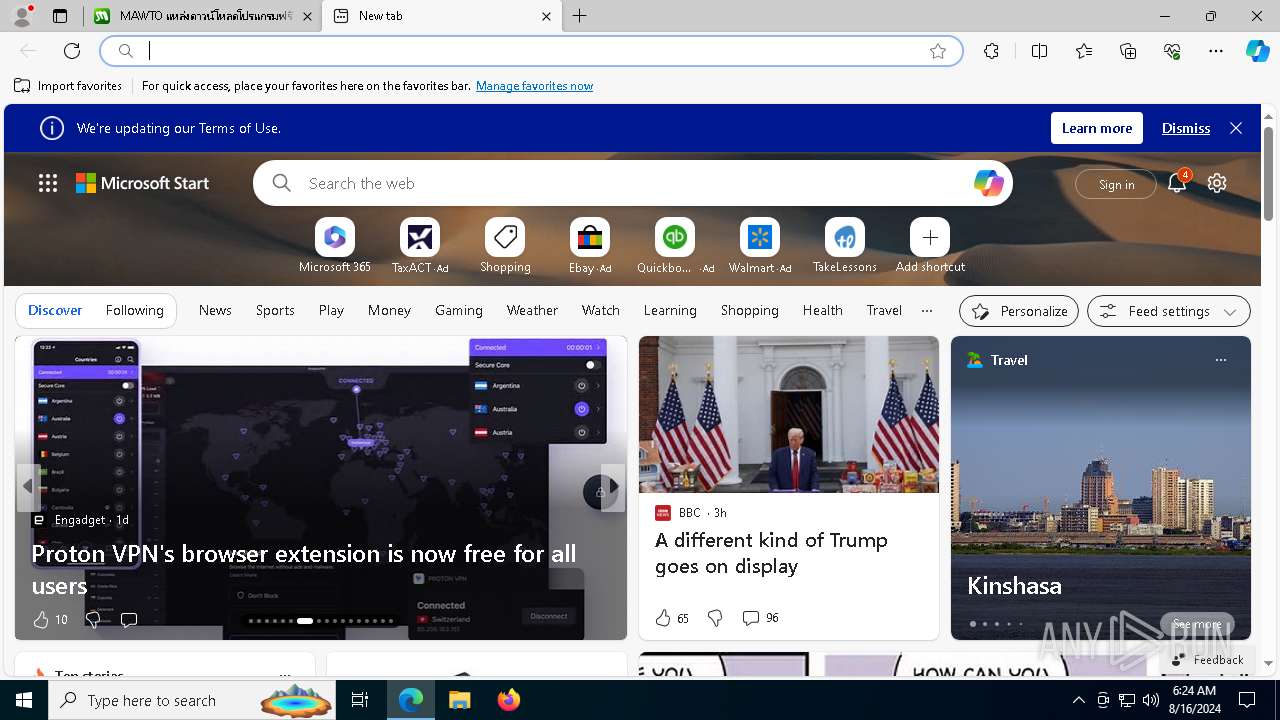Click the refresh page button
This screenshot has height=720, width=1280.
pyautogui.click(x=72, y=51)
